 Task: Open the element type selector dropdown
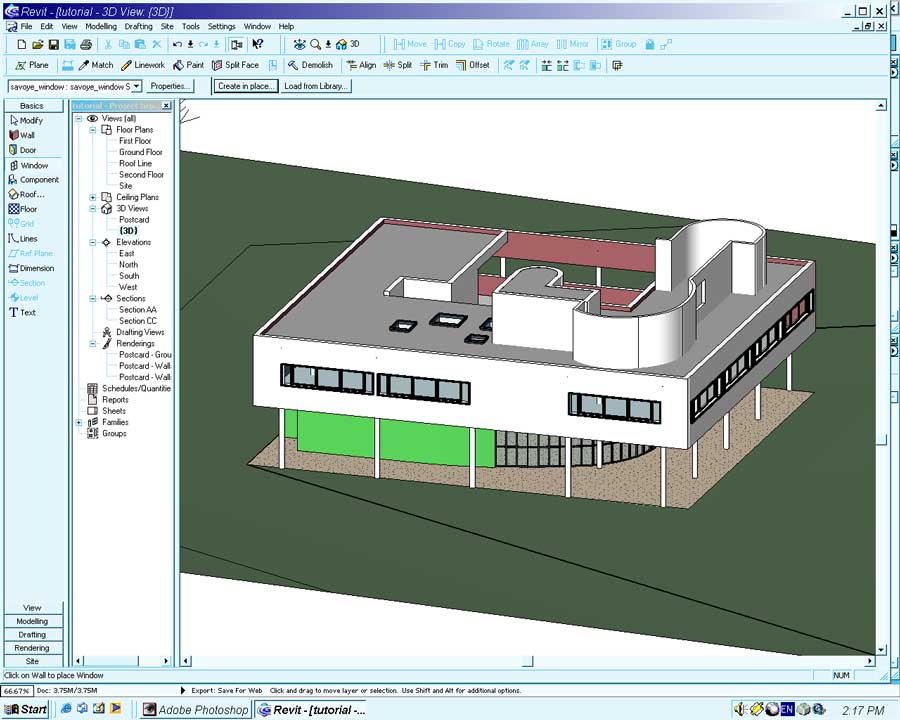point(137,87)
